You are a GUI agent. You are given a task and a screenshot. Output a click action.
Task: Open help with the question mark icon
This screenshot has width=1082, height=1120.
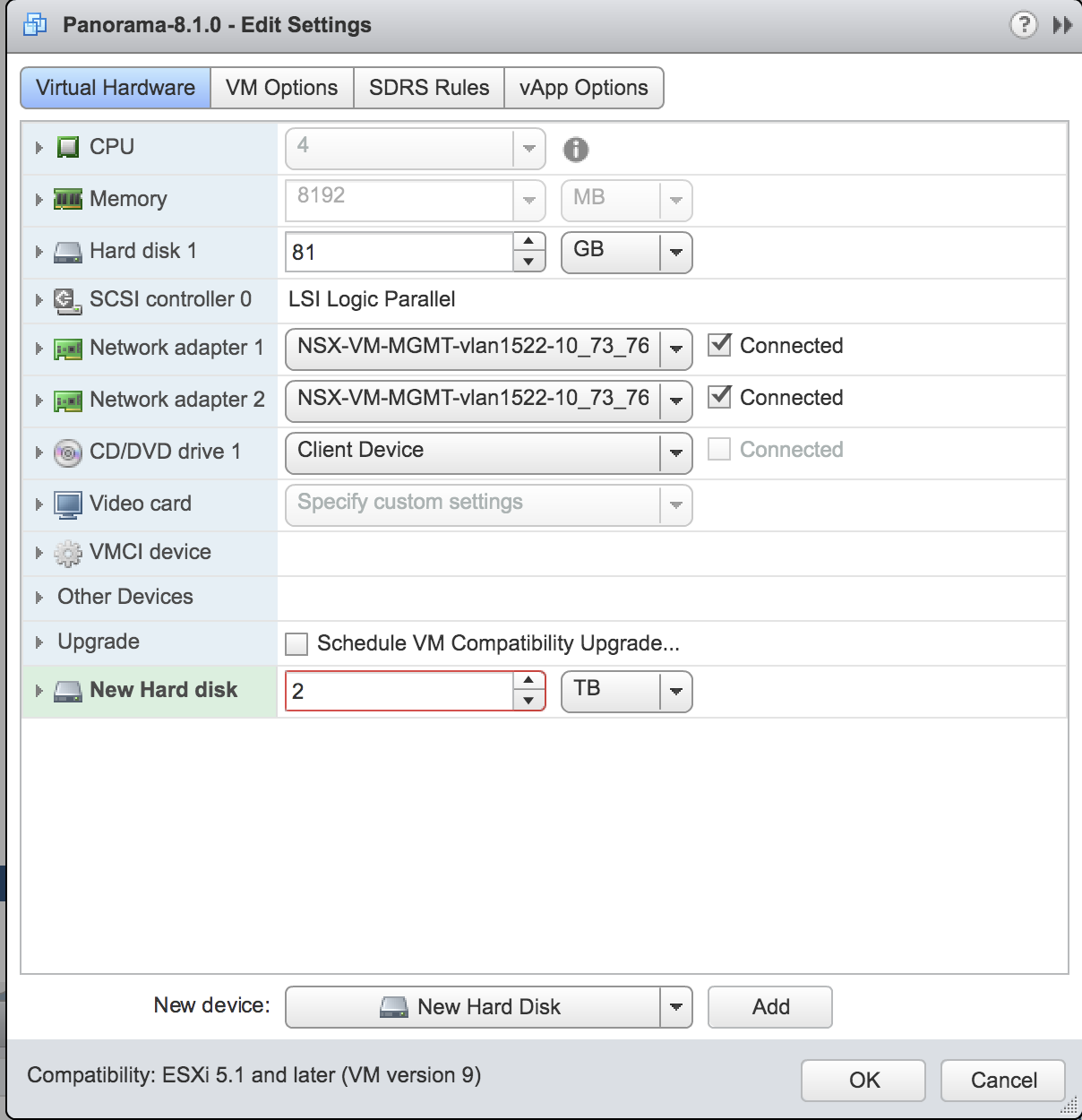[x=1023, y=24]
